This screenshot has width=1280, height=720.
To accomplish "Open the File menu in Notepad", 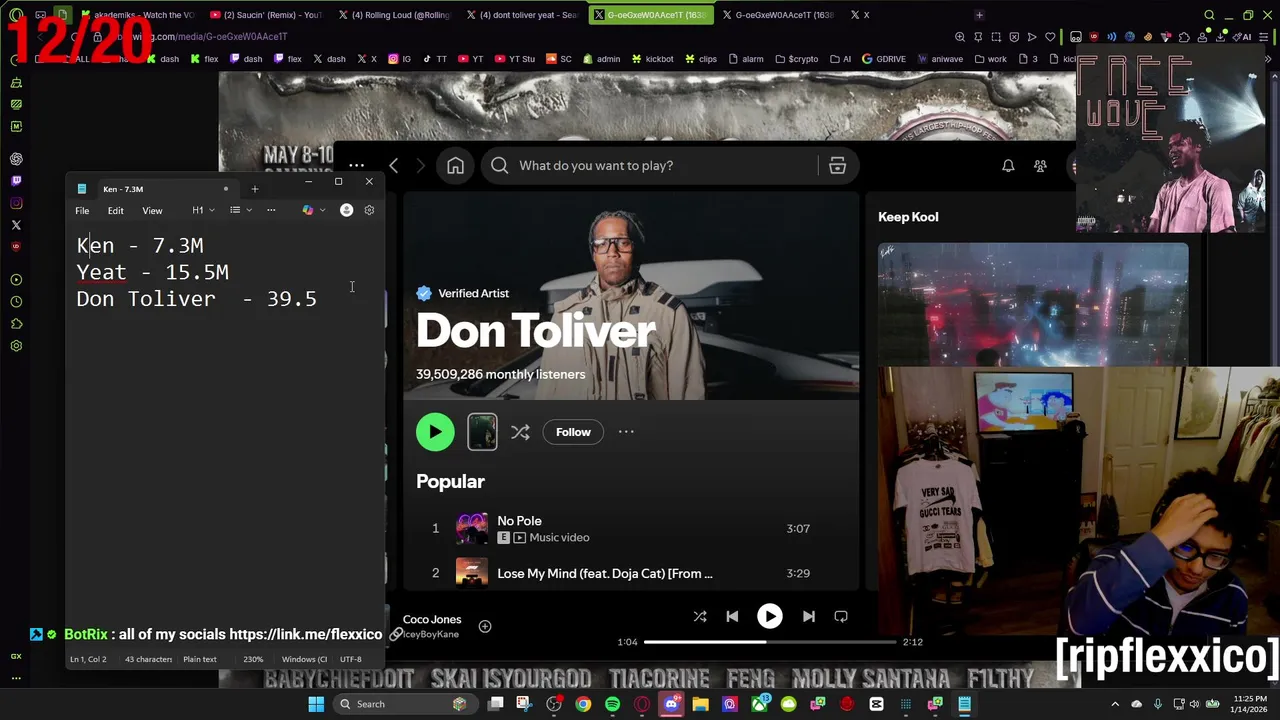I will (x=82, y=211).
